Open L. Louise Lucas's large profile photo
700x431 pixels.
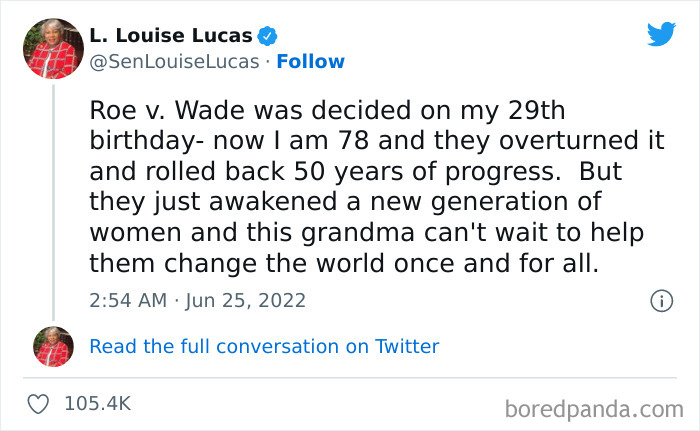click(x=53, y=49)
